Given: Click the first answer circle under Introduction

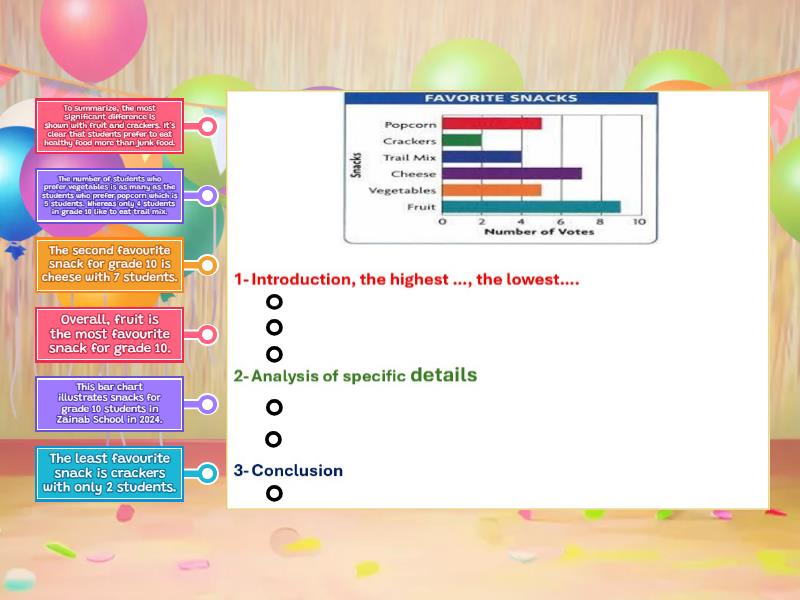Looking at the screenshot, I should 274,301.
